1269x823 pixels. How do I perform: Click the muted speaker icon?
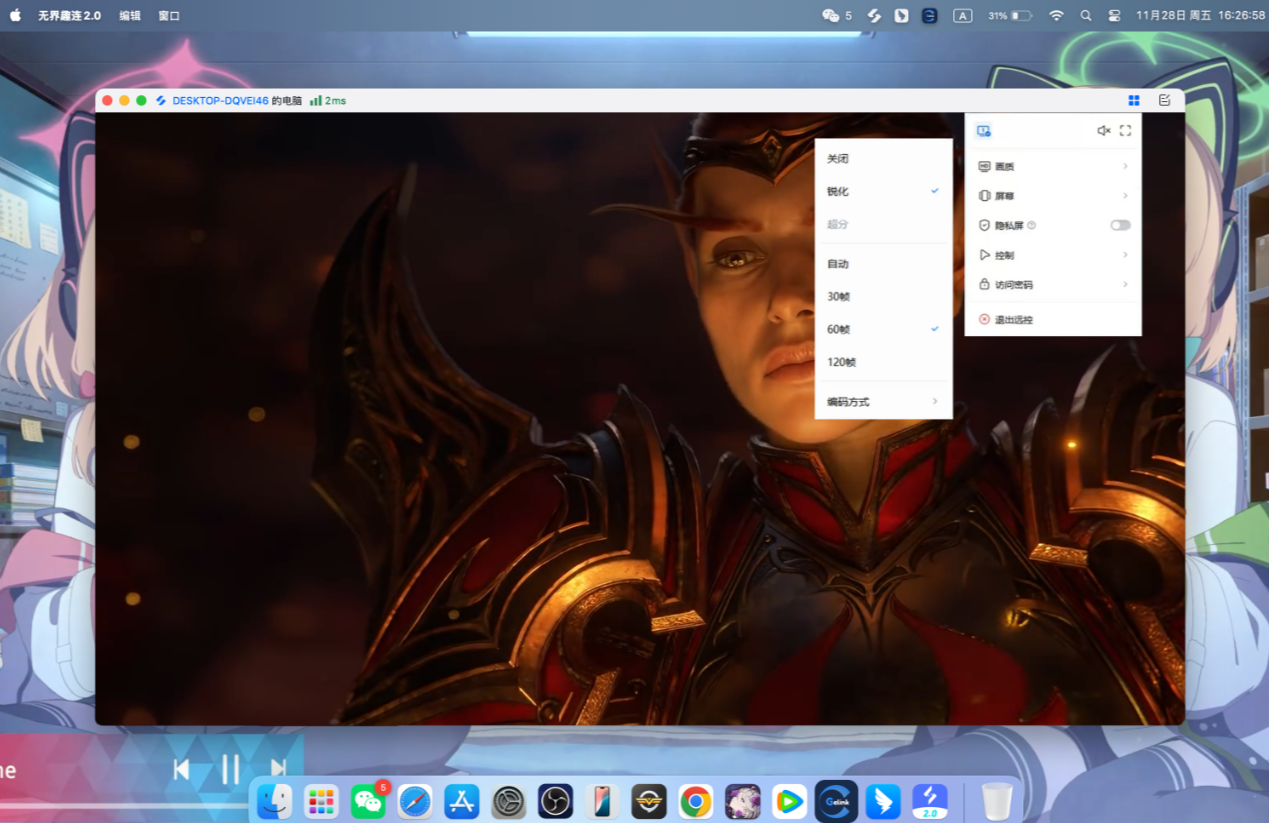pos(1103,131)
